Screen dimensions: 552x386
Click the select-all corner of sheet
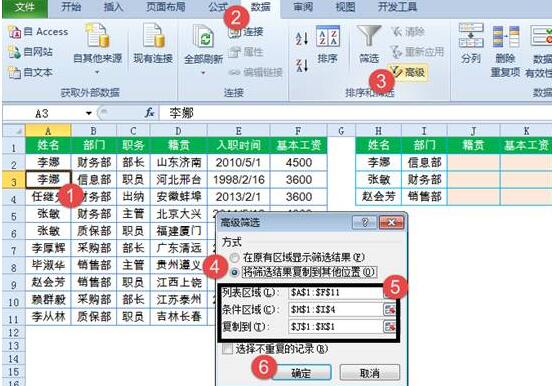[13, 131]
